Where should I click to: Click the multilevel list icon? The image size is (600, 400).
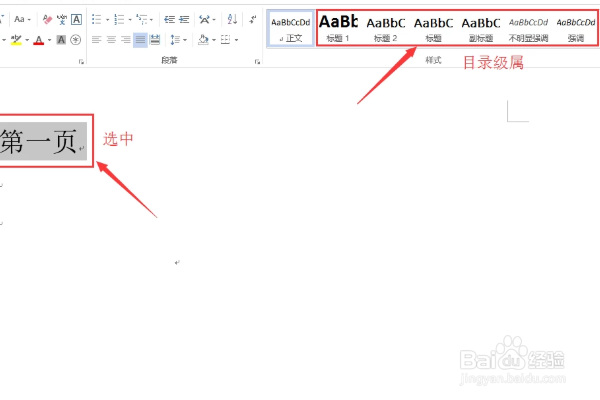(x=142, y=19)
